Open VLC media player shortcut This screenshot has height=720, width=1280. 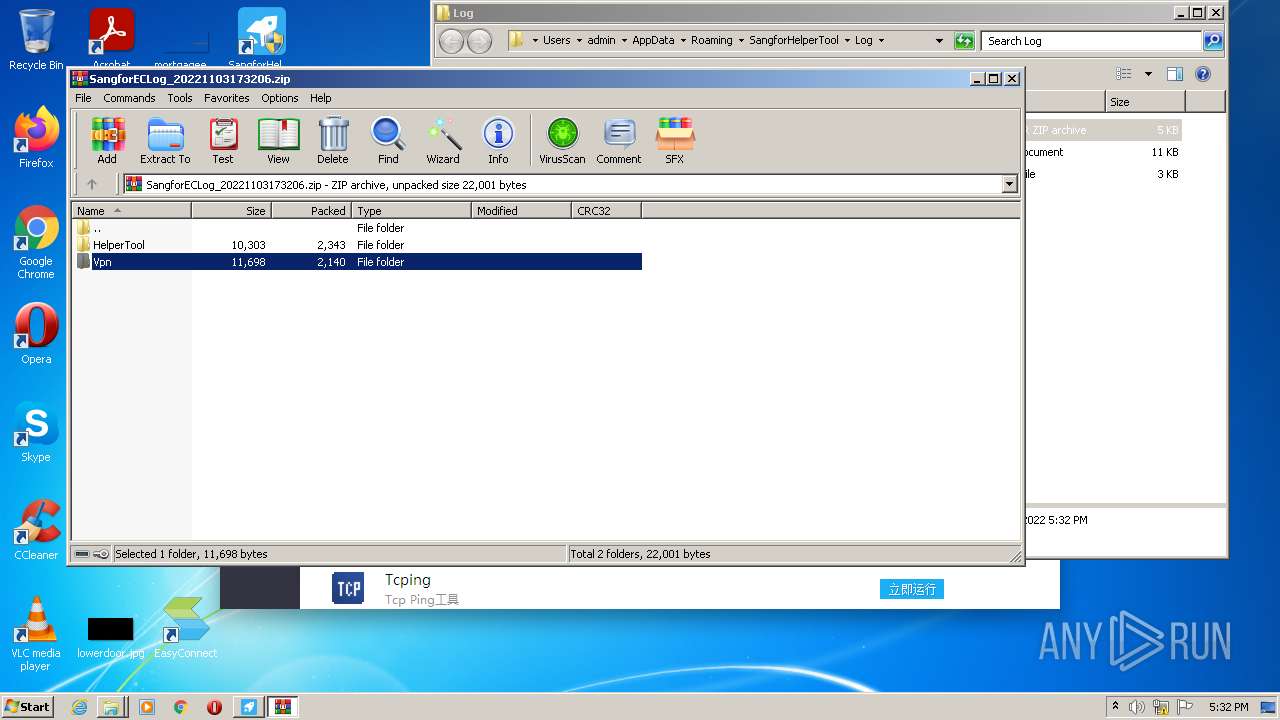(36, 634)
